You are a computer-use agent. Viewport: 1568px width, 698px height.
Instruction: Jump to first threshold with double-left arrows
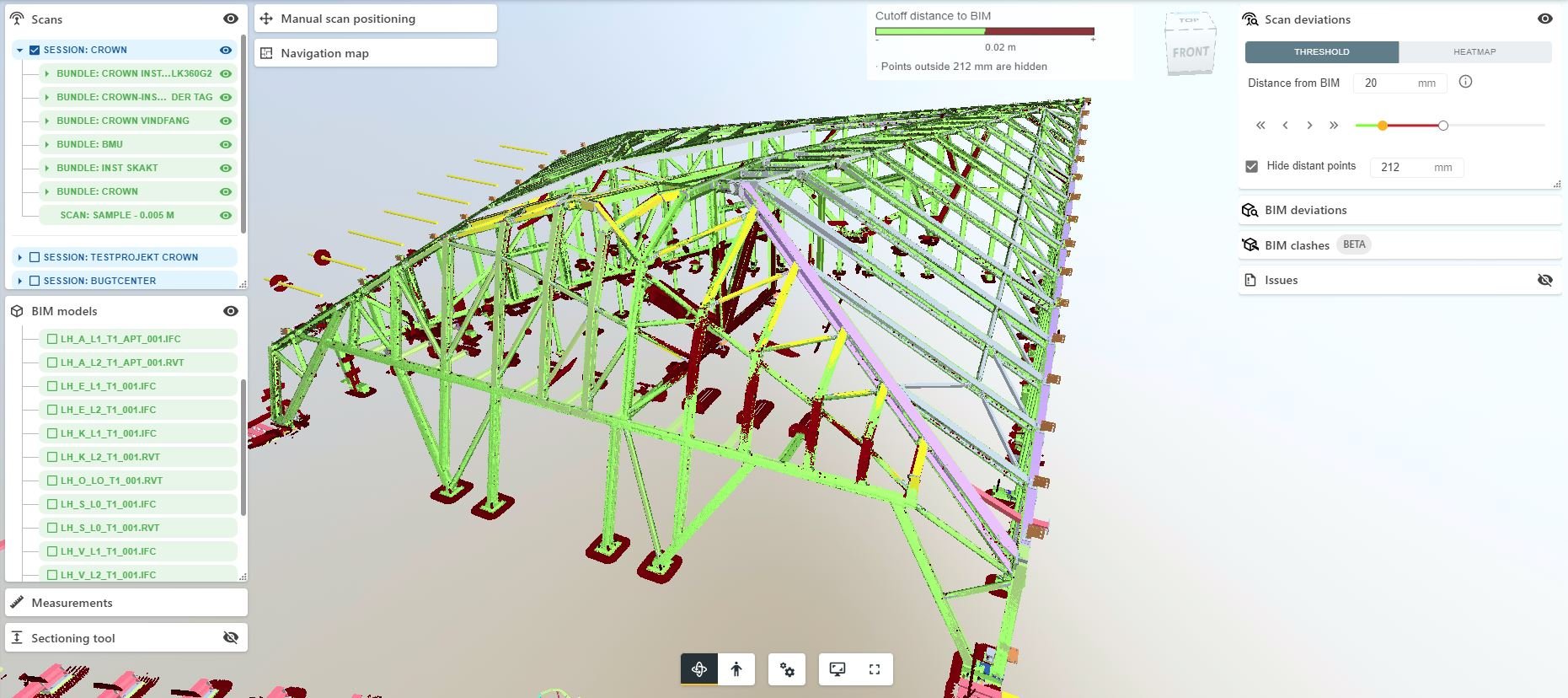pyautogui.click(x=1260, y=126)
